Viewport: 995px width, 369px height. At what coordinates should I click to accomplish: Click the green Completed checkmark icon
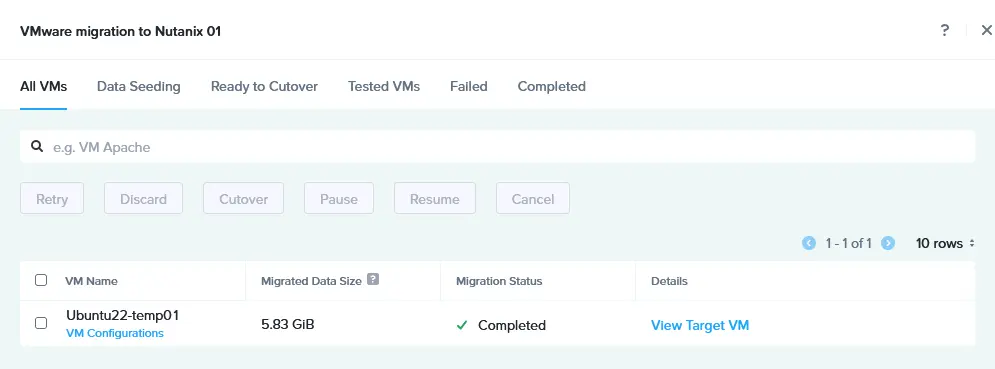pos(462,325)
